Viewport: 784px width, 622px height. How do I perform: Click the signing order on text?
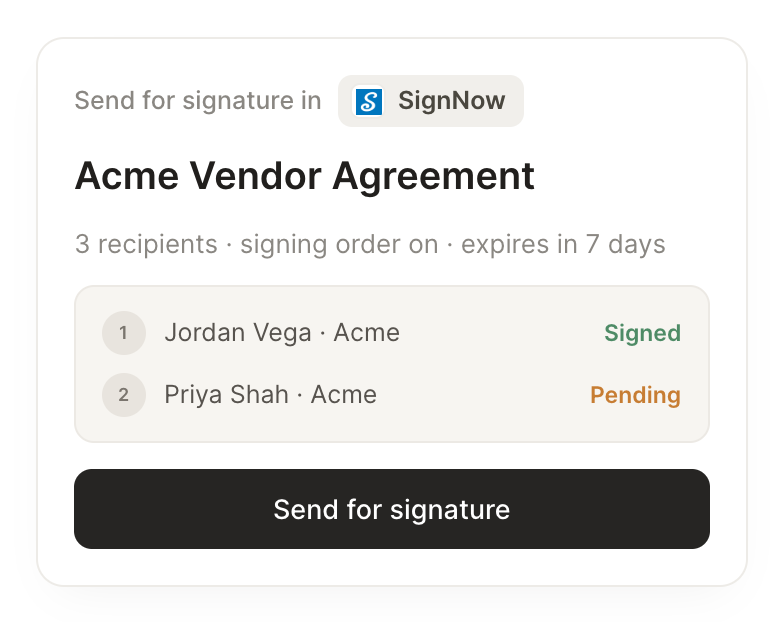pyautogui.click(x=339, y=244)
